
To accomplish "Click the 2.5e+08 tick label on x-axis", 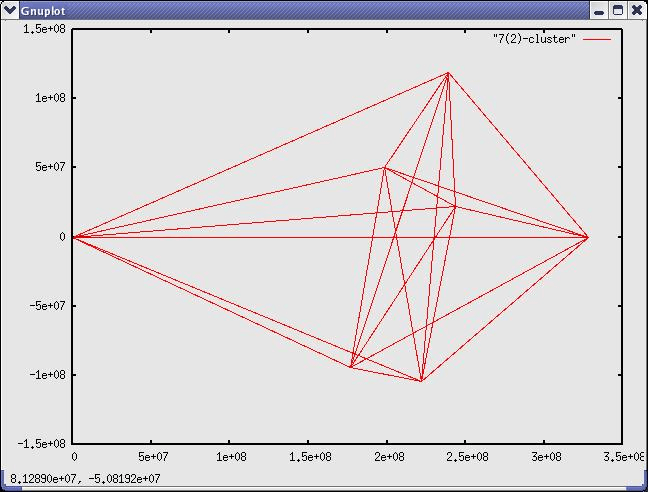I will 466,457.
